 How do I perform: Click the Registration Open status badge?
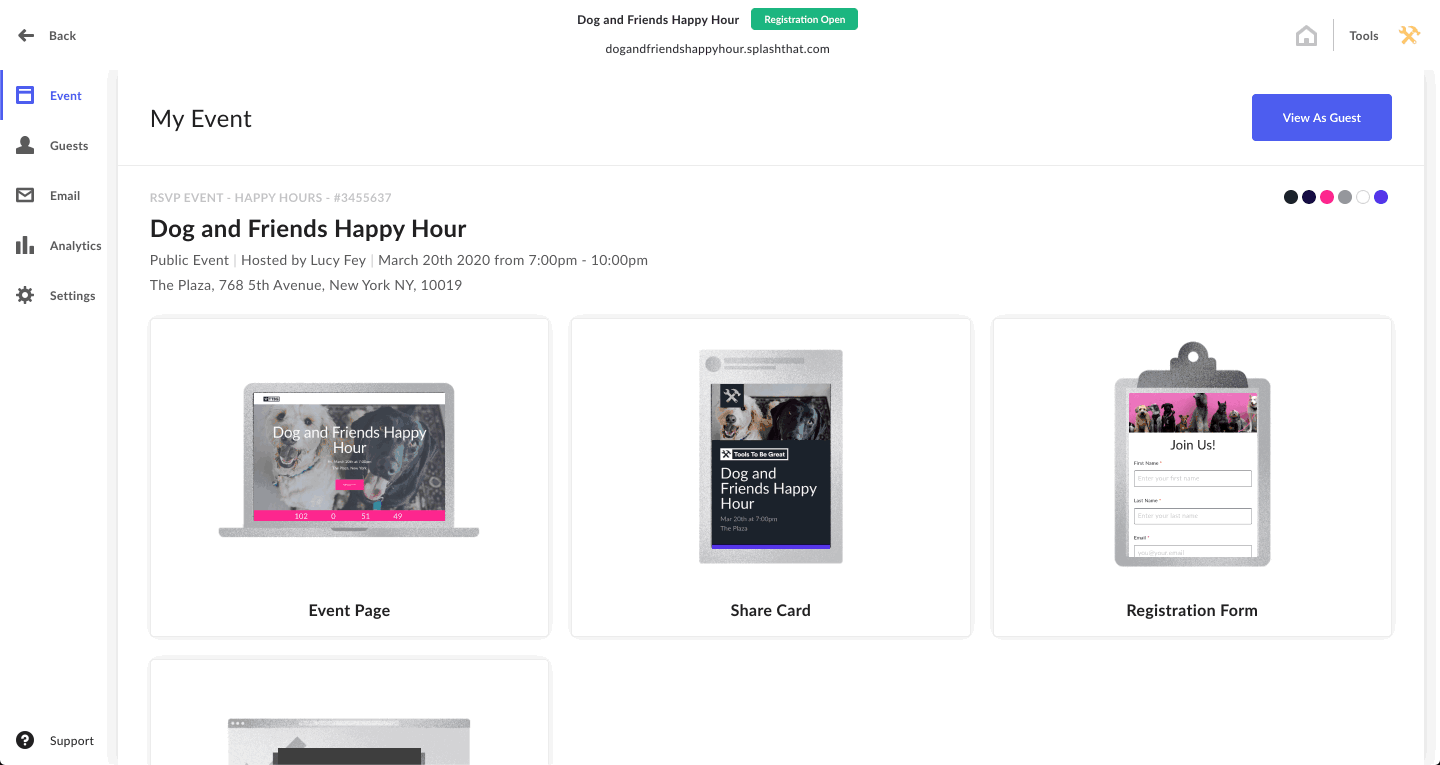point(804,19)
